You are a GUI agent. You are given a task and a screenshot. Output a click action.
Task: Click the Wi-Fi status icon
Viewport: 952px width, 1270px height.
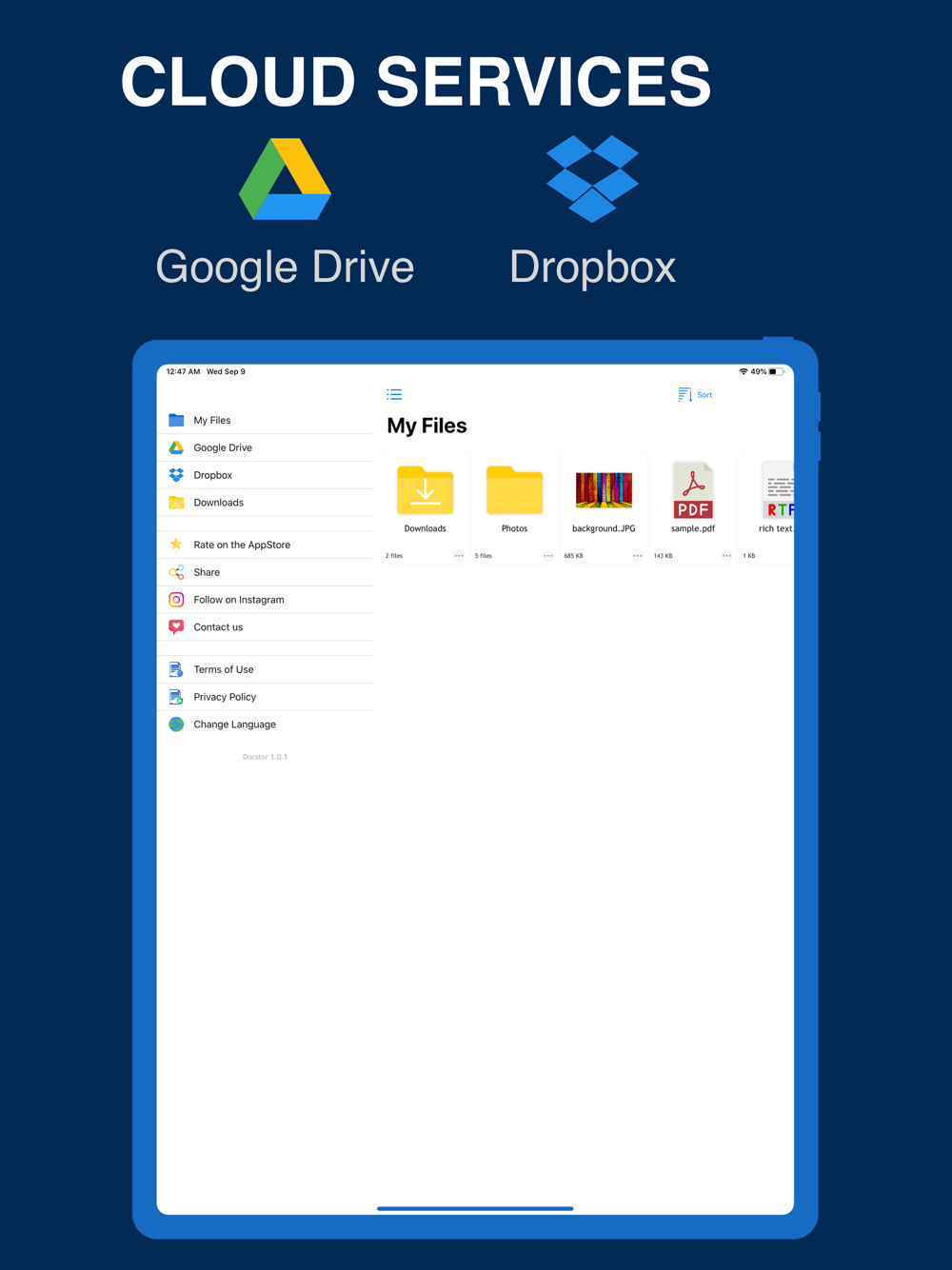(x=744, y=372)
